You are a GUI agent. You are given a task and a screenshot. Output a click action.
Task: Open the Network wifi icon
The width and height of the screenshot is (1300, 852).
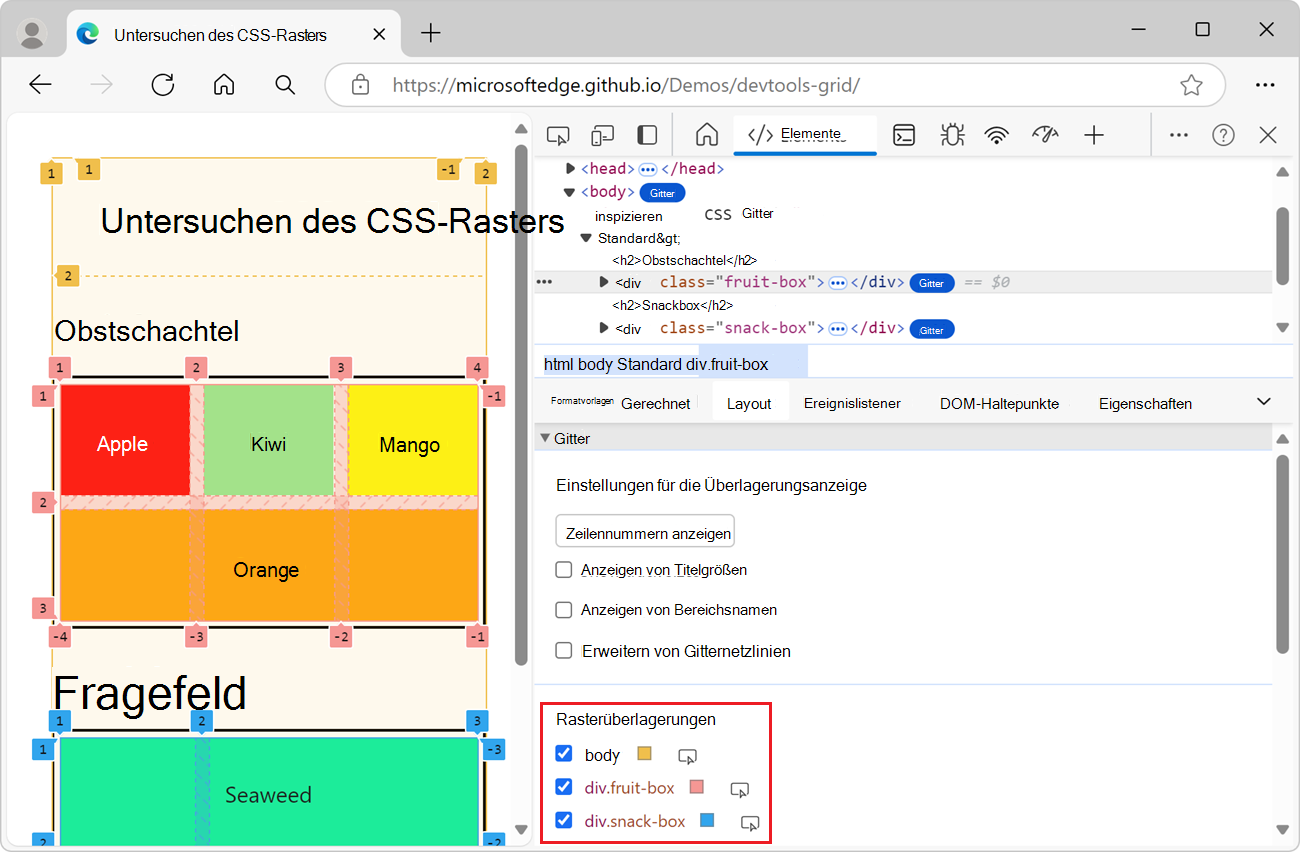click(996, 135)
